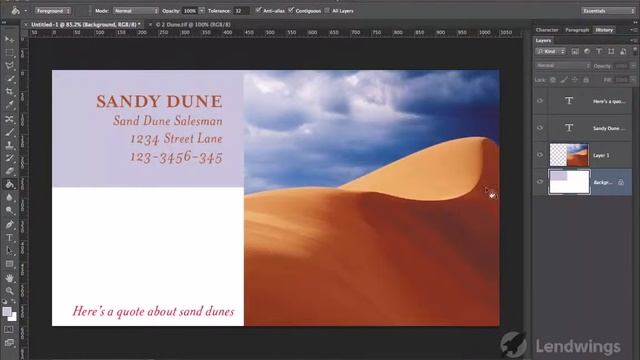Viewport: 640px width, 360px height.
Task: Toggle the Contiguous checkbox
Action: pyautogui.click(x=291, y=10)
